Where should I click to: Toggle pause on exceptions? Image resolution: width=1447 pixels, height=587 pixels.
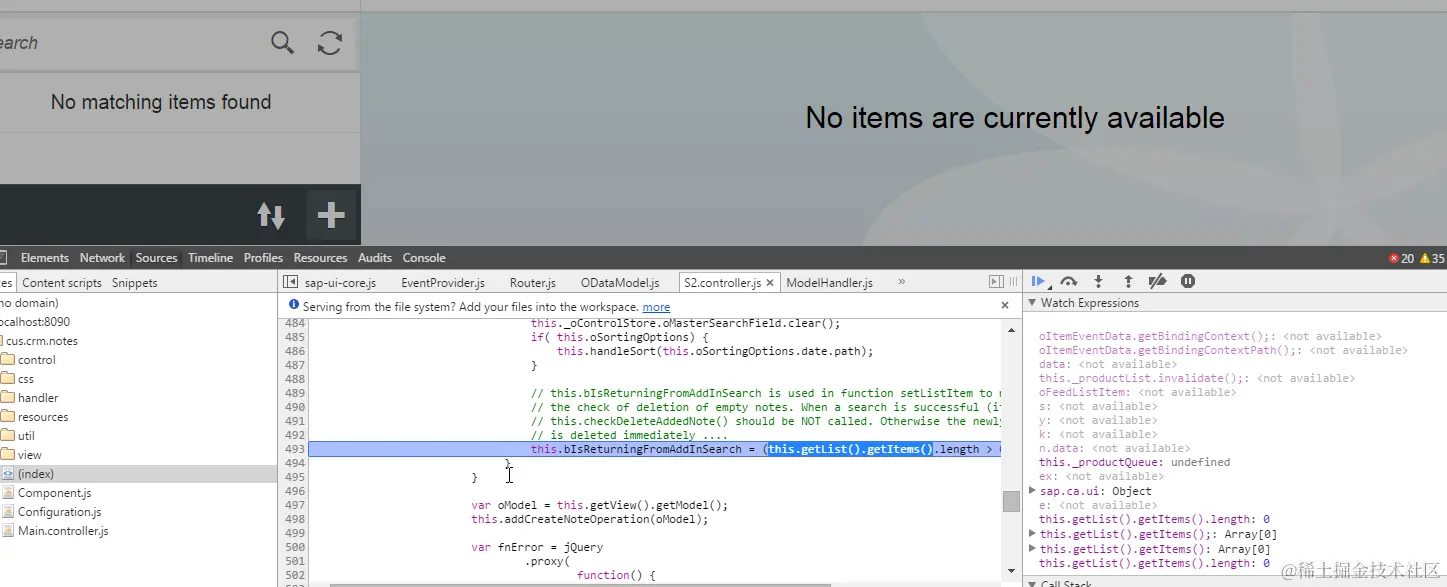(x=1188, y=281)
